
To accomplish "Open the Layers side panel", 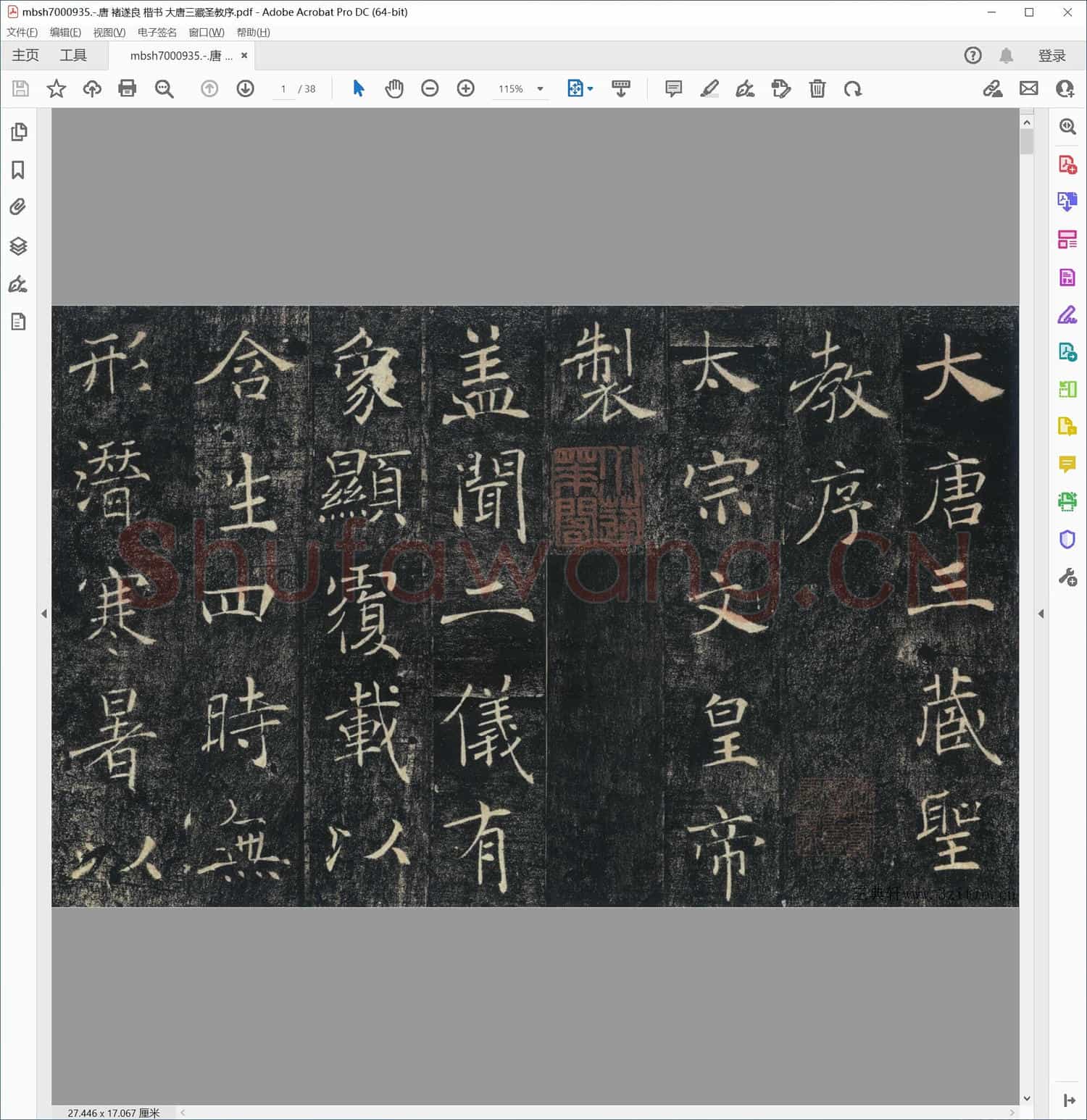I will click(18, 246).
